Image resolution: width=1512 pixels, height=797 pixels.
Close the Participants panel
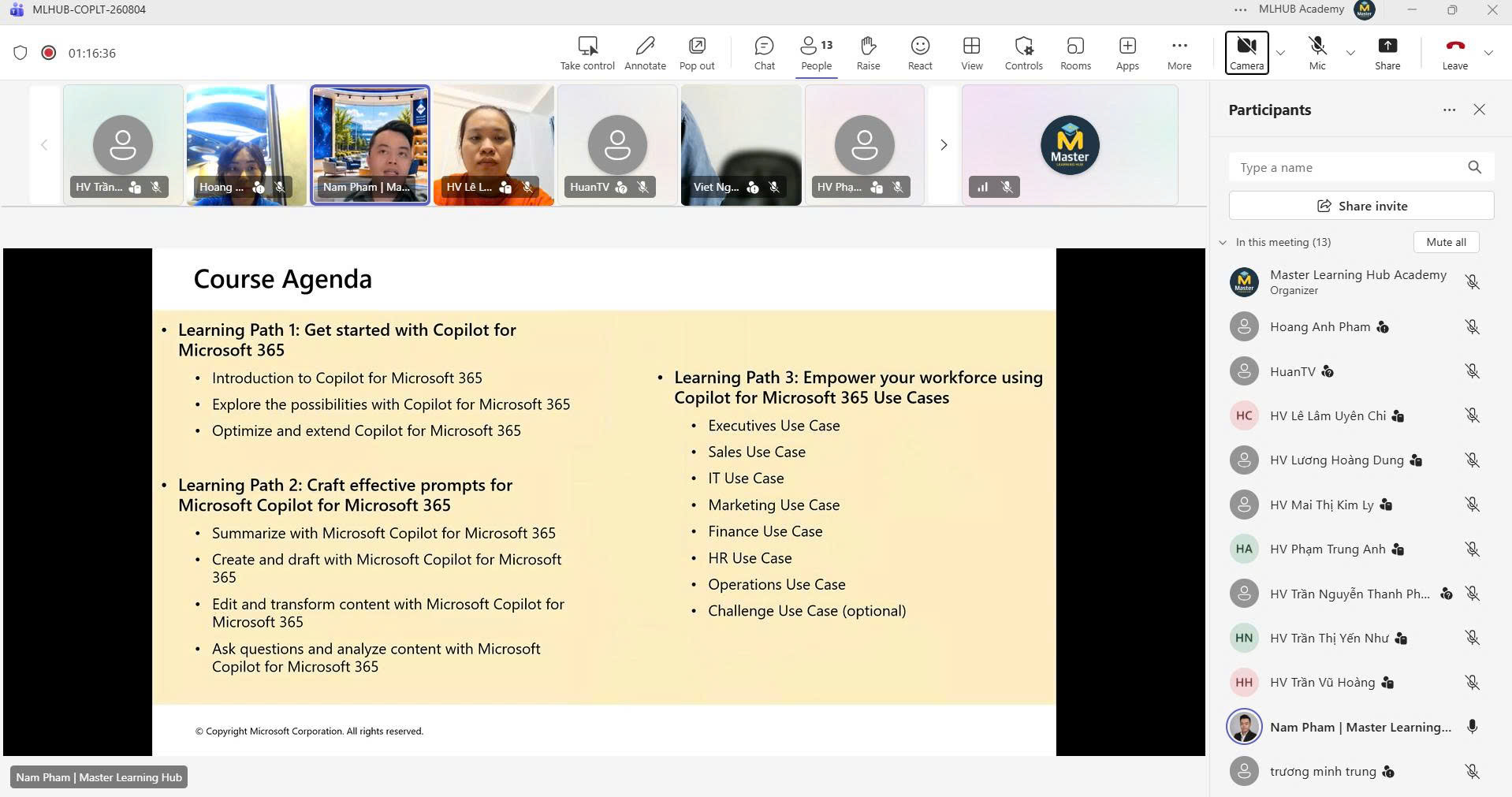point(1479,110)
